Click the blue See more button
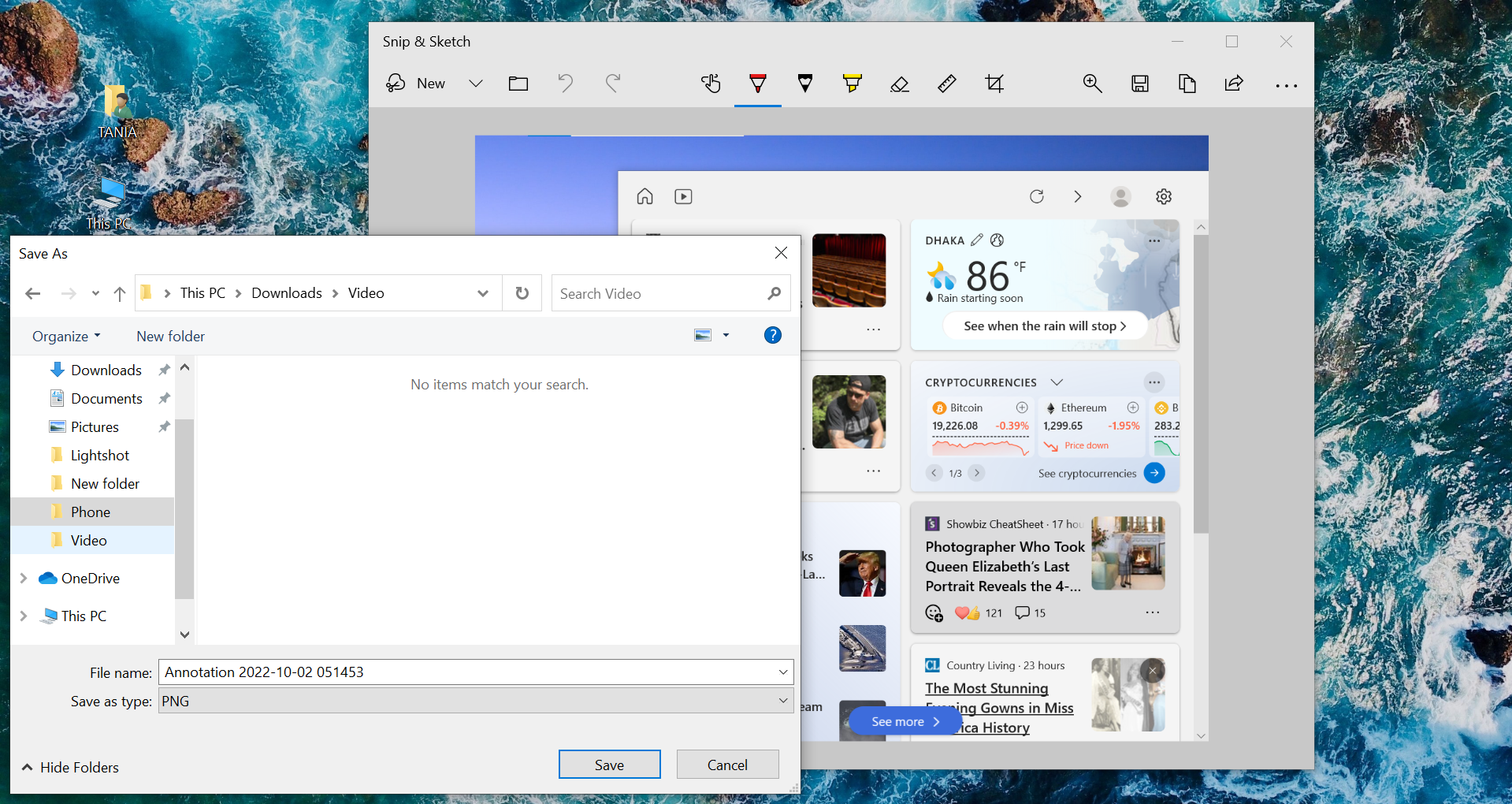The height and width of the screenshot is (804, 1512). click(905, 722)
